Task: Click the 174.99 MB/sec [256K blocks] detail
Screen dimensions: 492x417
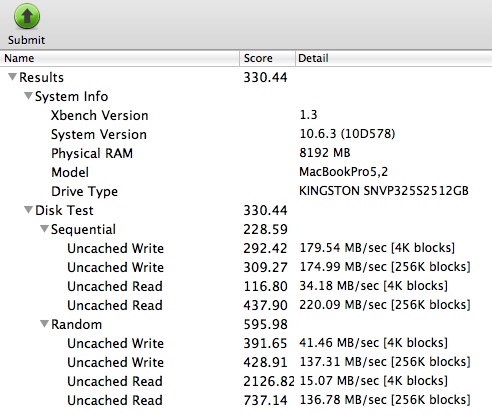Action: tap(385, 267)
